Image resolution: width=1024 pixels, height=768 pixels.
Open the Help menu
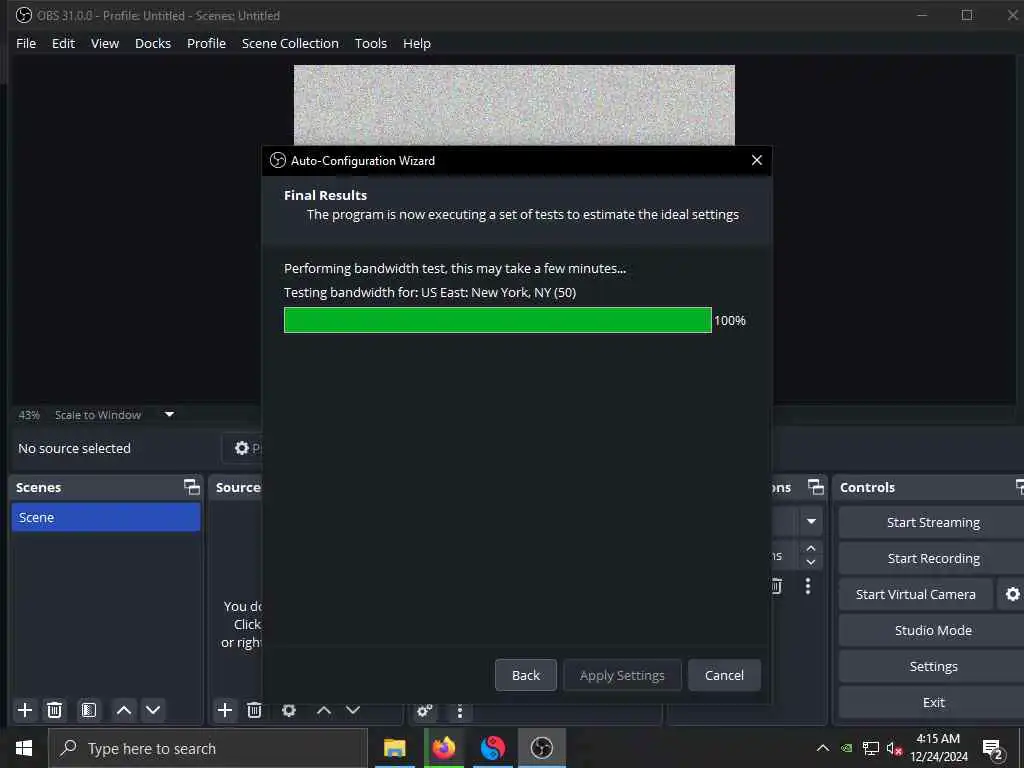coord(417,43)
